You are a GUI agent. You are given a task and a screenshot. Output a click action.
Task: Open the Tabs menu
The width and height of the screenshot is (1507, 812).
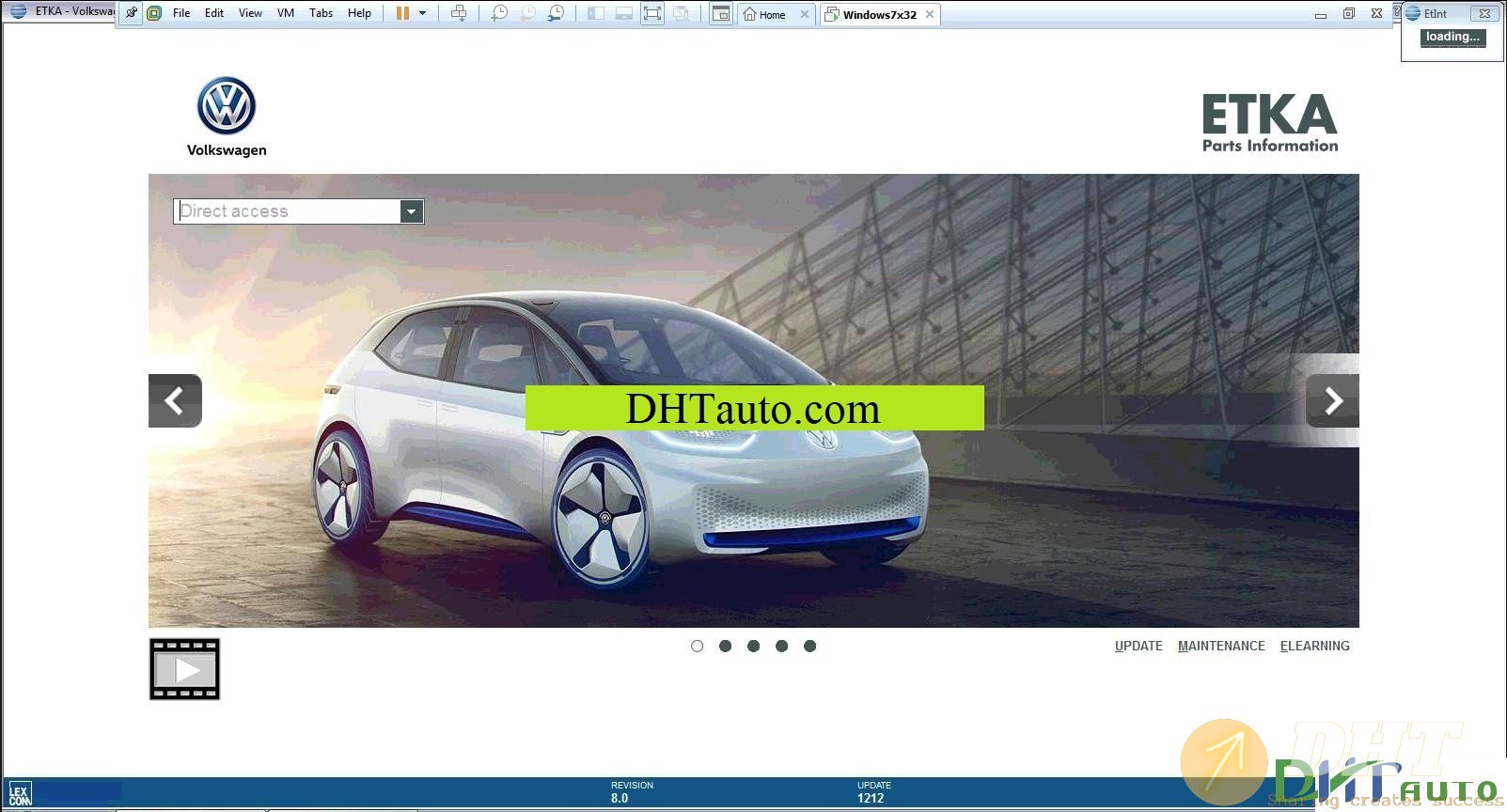[322, 13]
